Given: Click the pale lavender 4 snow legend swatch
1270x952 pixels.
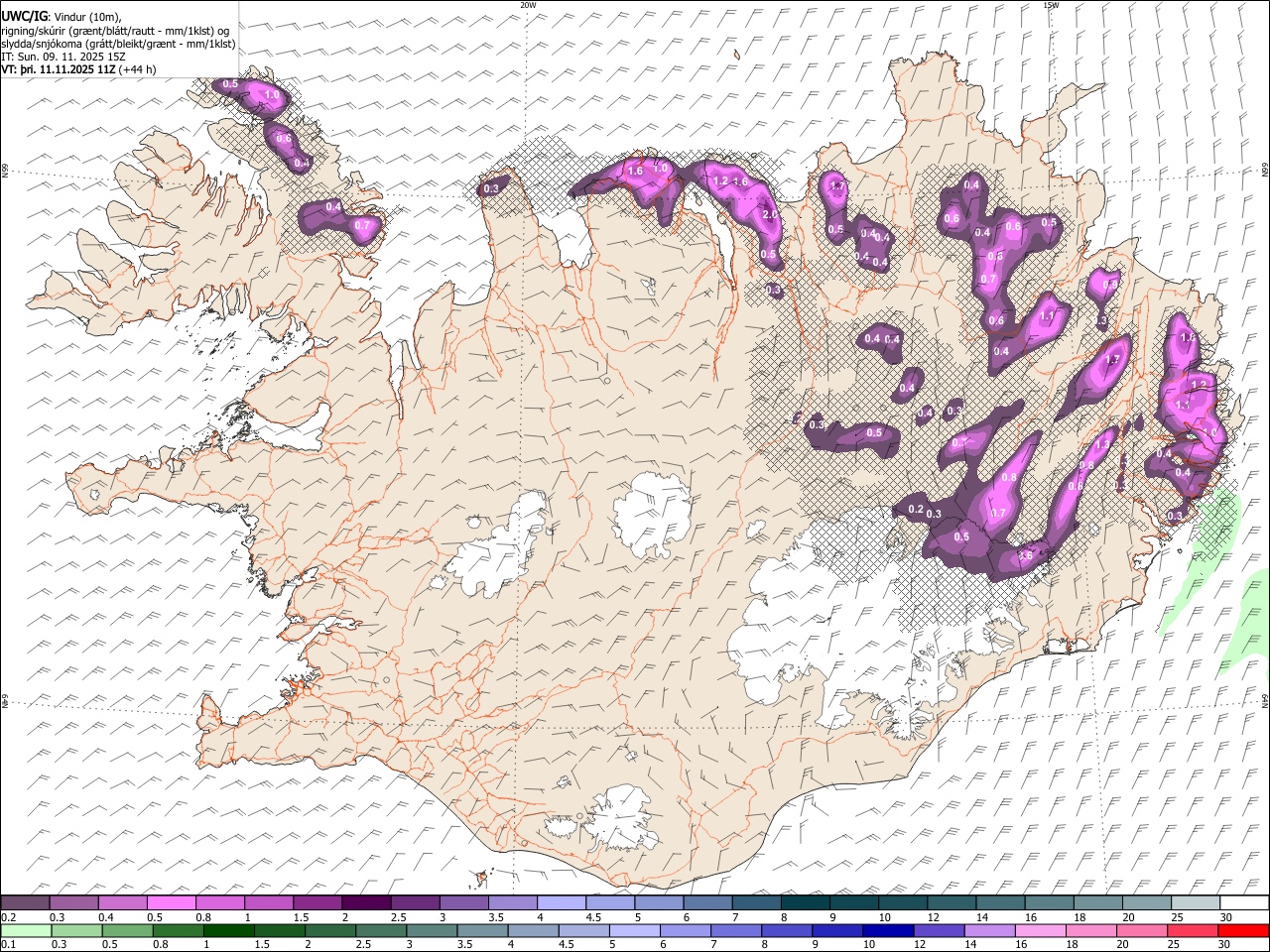Looking at the screenshot, I should pyautogui.click(x=560, y=903).
